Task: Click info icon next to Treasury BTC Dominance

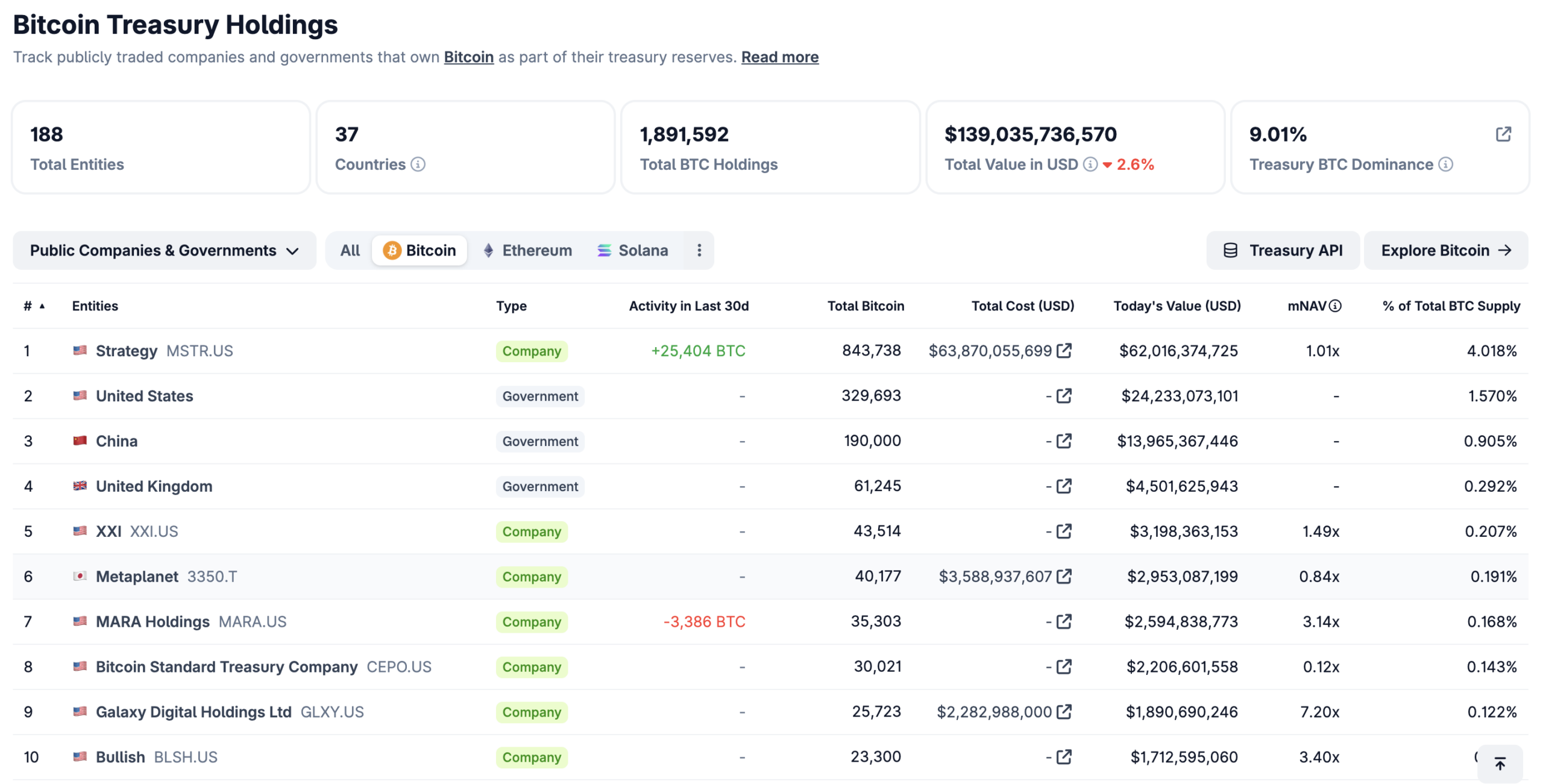Action: pyautogui.click(x=1445, y=164)
